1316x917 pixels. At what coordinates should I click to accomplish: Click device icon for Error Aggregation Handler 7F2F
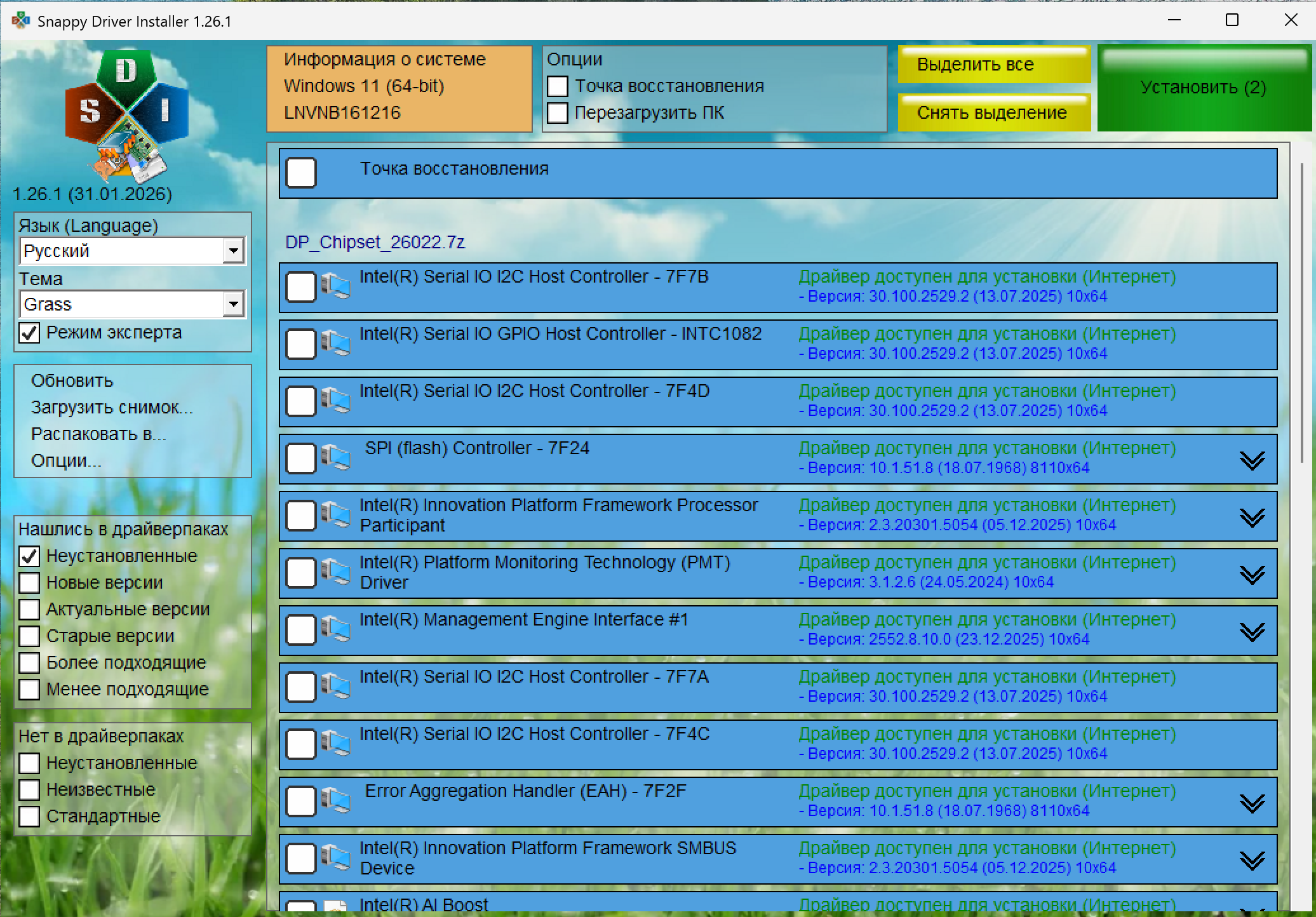335,801
